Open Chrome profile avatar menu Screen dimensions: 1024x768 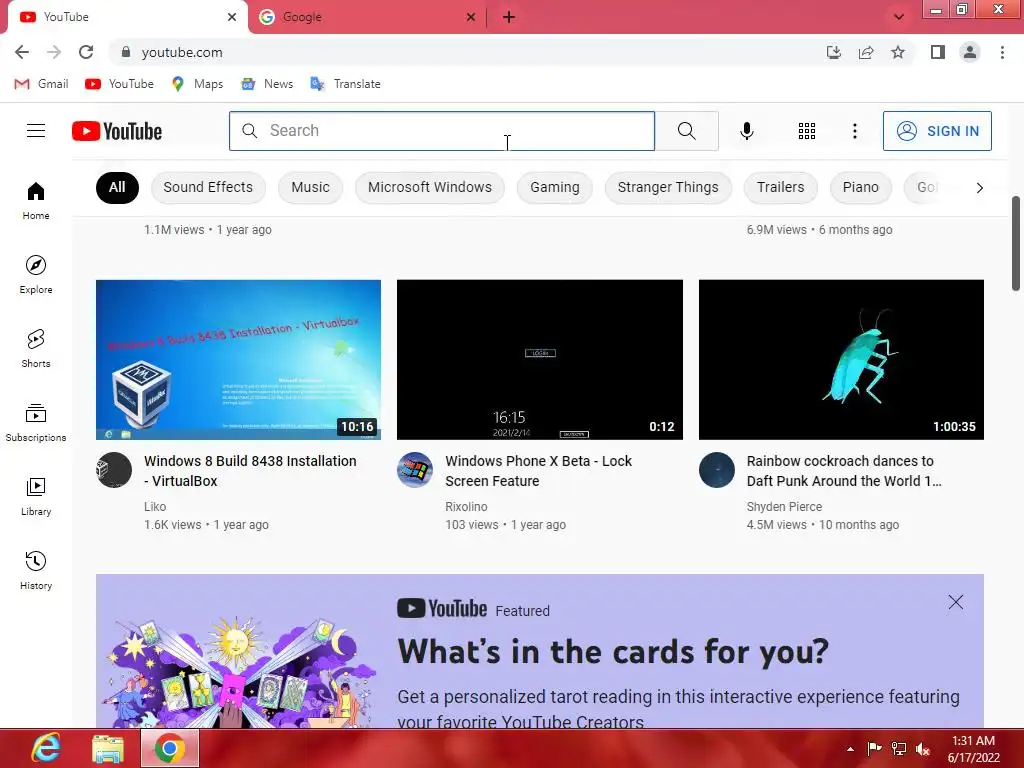tap(970, 52)
